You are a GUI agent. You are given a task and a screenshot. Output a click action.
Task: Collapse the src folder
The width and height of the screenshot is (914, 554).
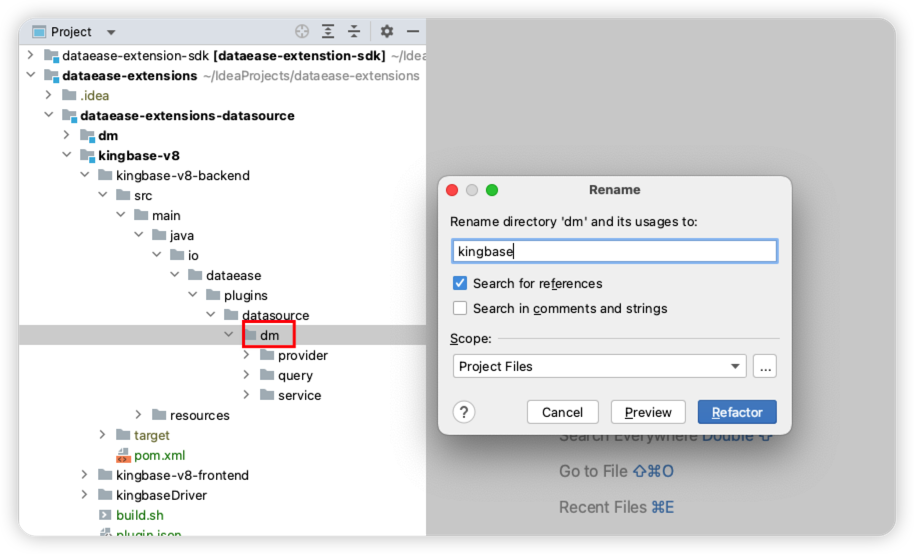[x=103, y=195]
